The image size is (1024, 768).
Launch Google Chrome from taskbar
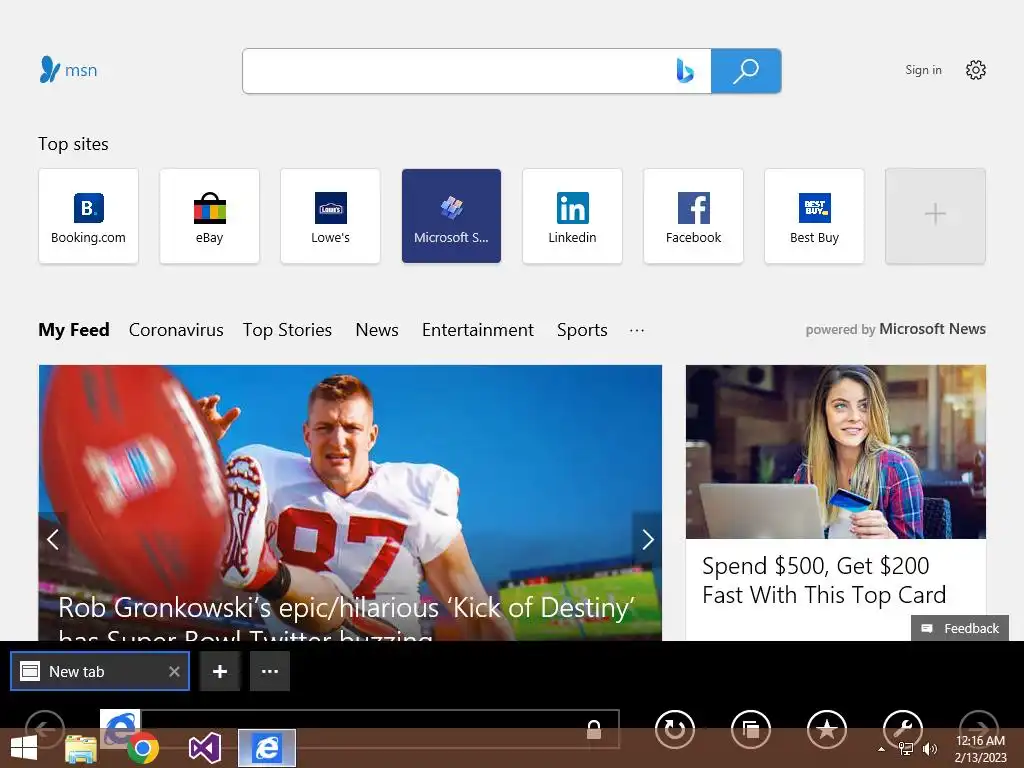click(143, 748)
